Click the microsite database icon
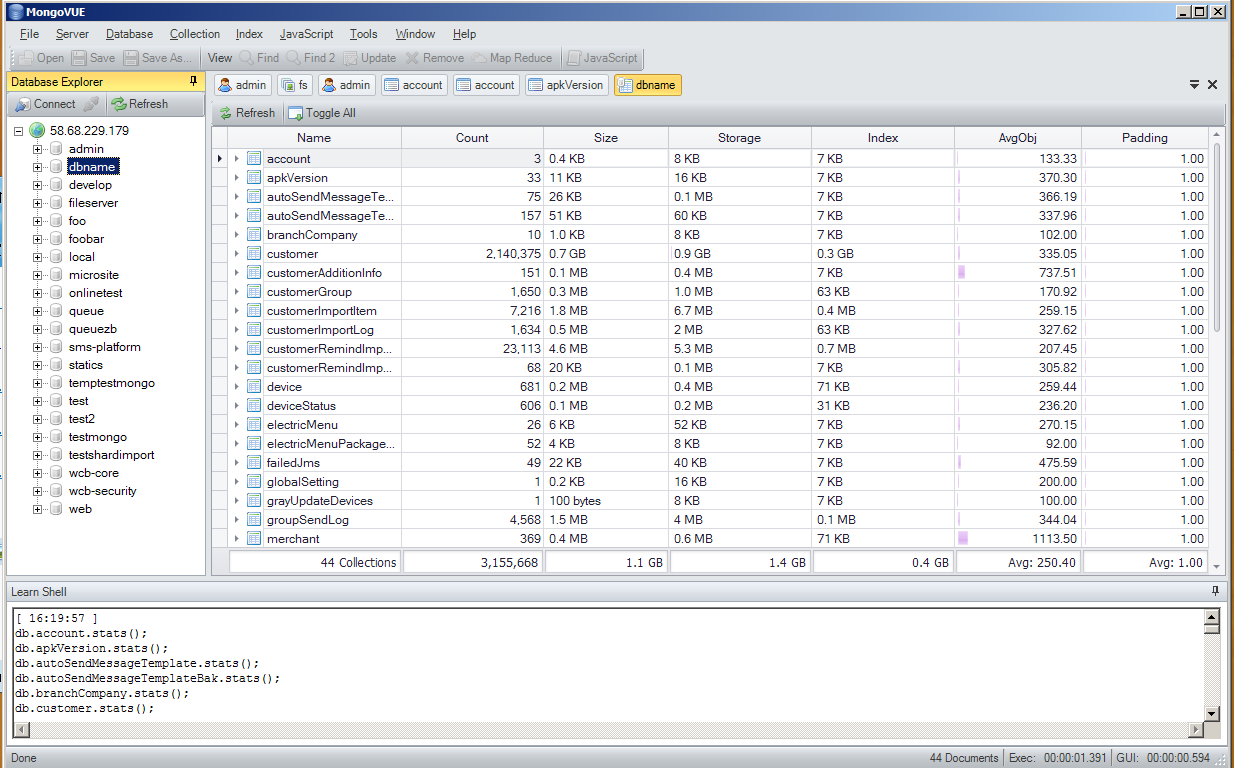 (56, 275)
